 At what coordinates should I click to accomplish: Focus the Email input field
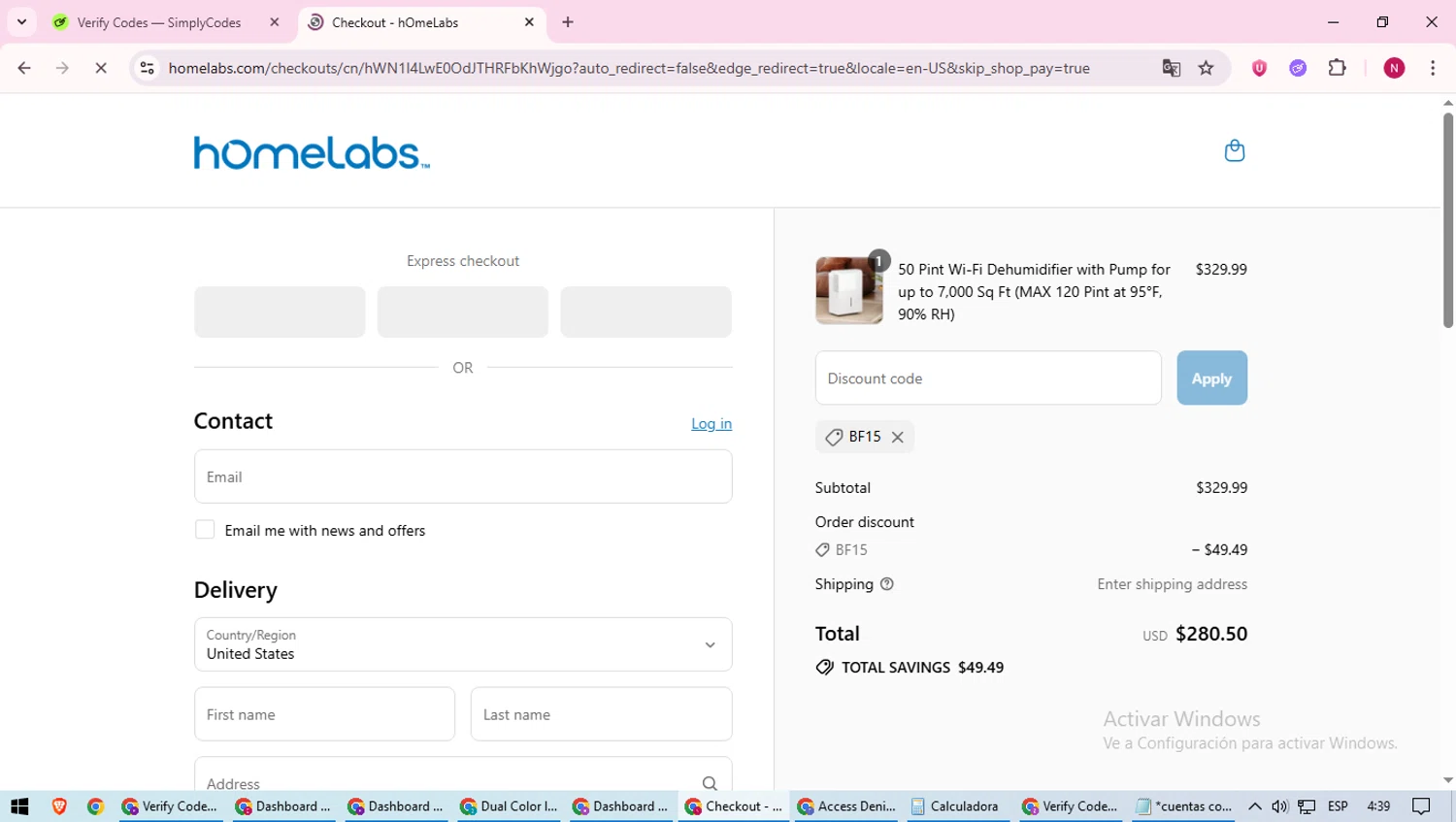[463, 477]
